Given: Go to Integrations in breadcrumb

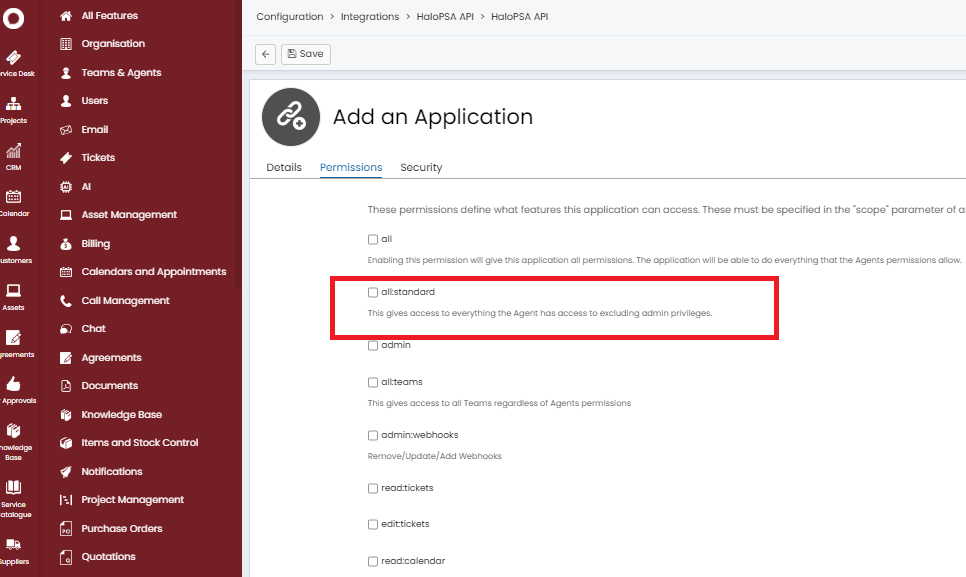Looking at the screenshot, I should (369, 17).
